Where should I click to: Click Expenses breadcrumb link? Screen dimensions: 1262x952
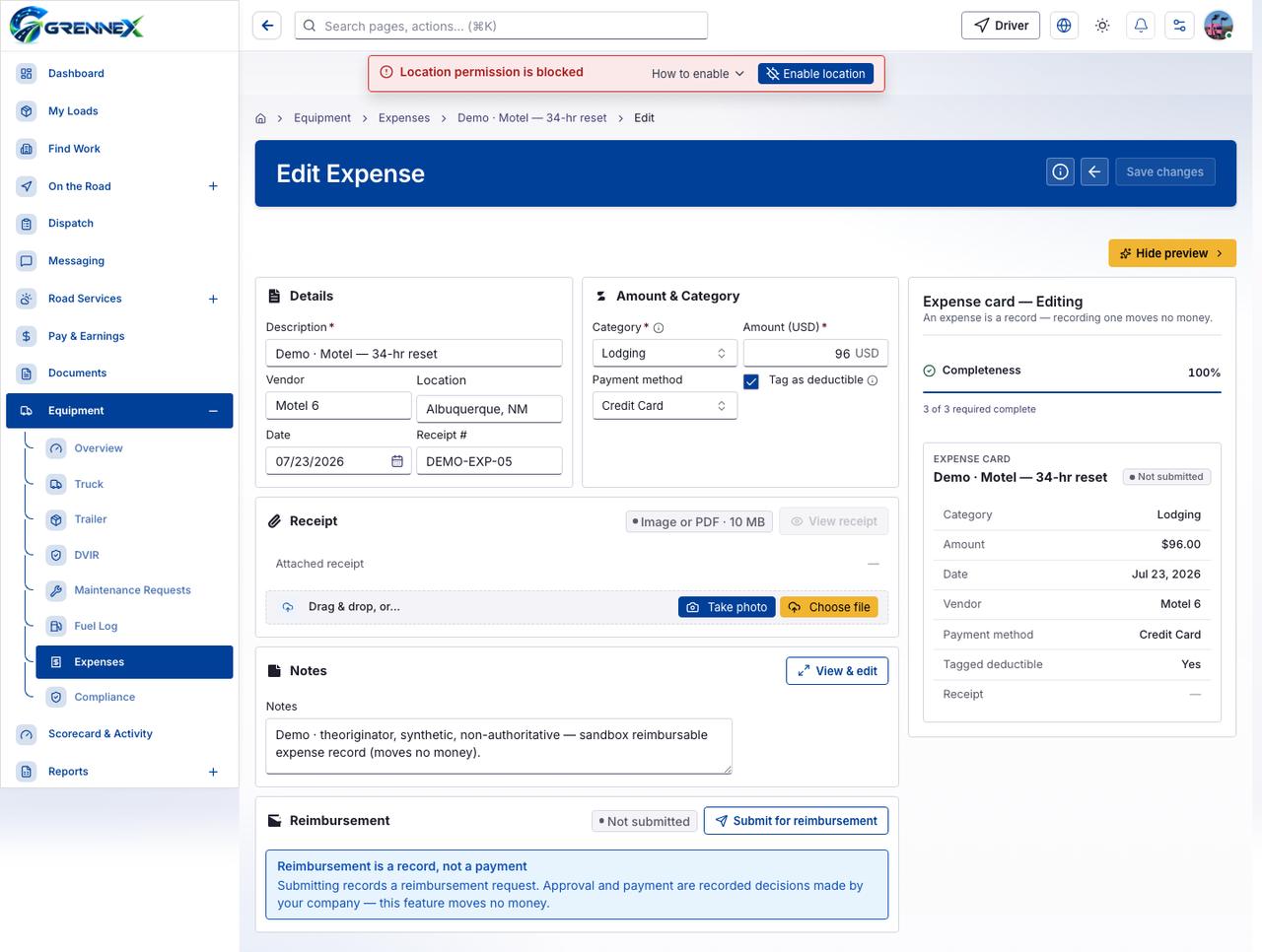(404, 118)
